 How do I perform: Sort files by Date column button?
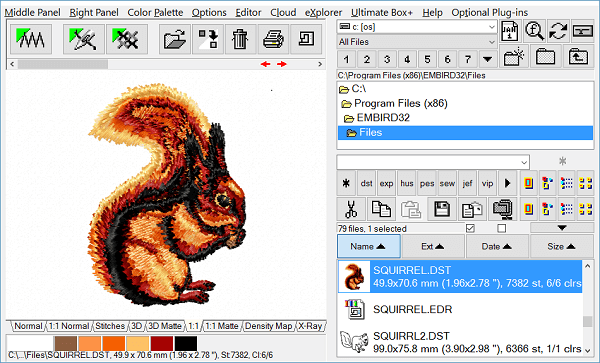tap(497, 247)
